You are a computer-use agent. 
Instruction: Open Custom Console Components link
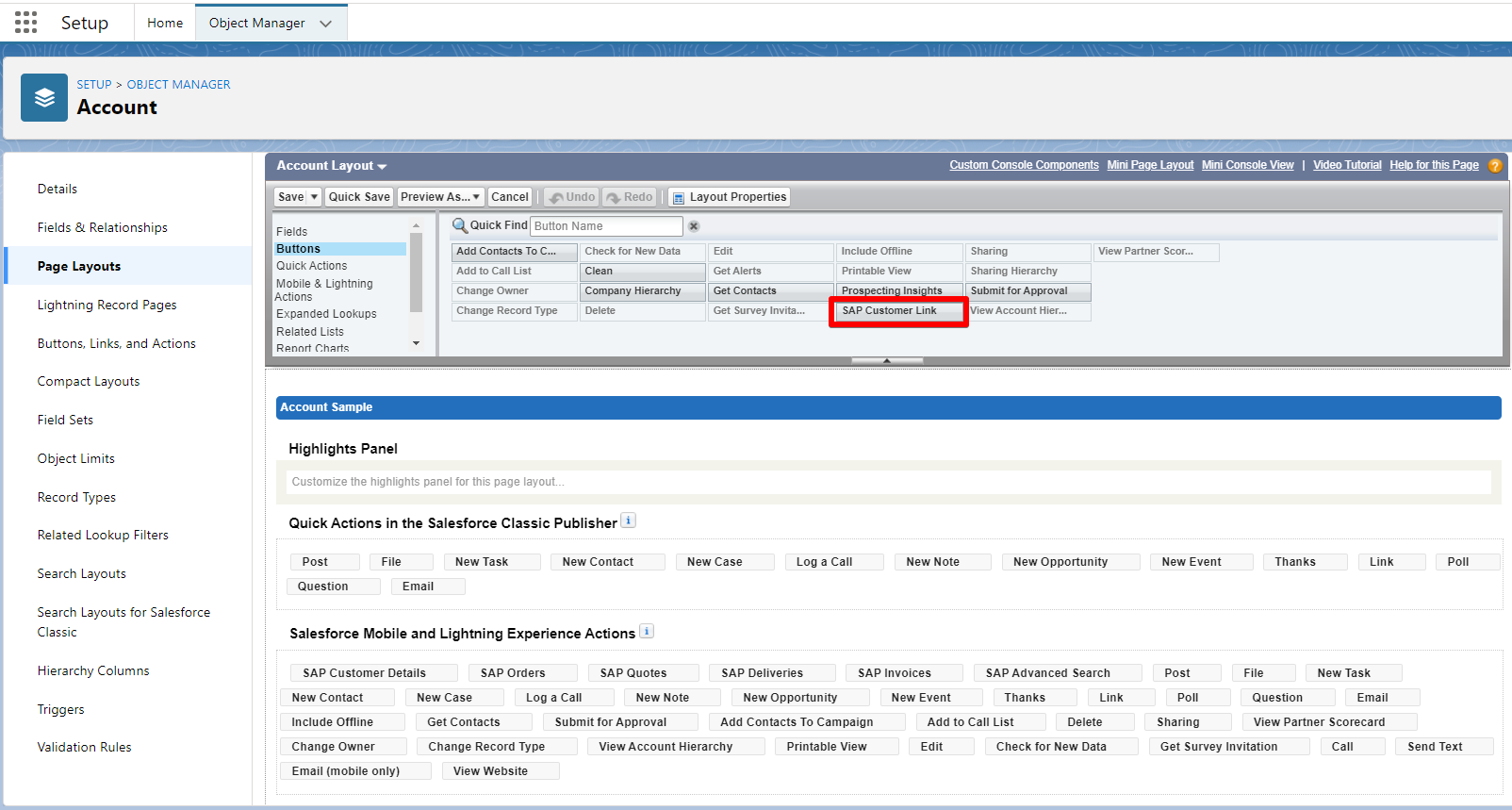click(x=1024, y=165)
